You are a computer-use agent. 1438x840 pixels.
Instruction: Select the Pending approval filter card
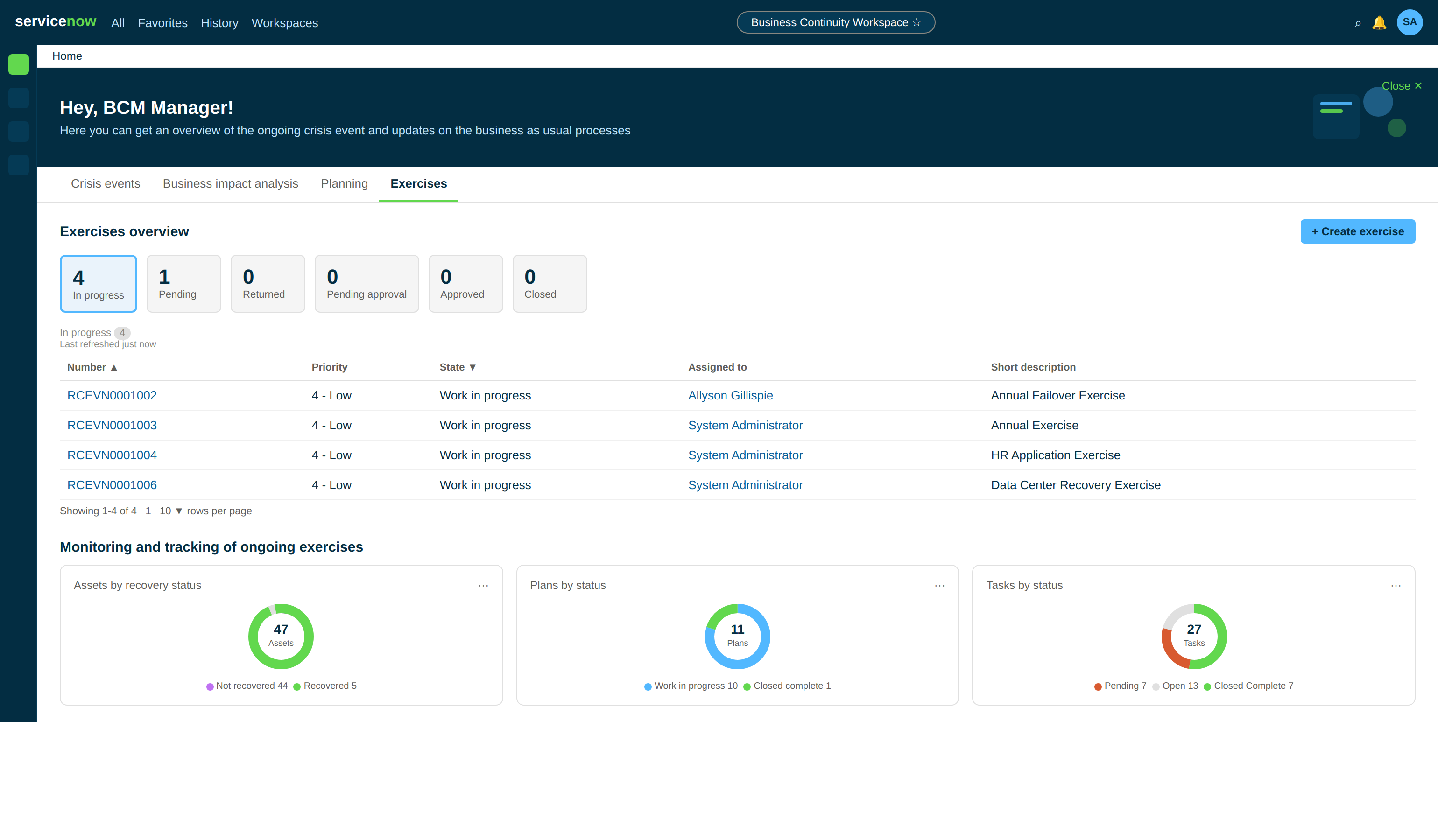367,283
